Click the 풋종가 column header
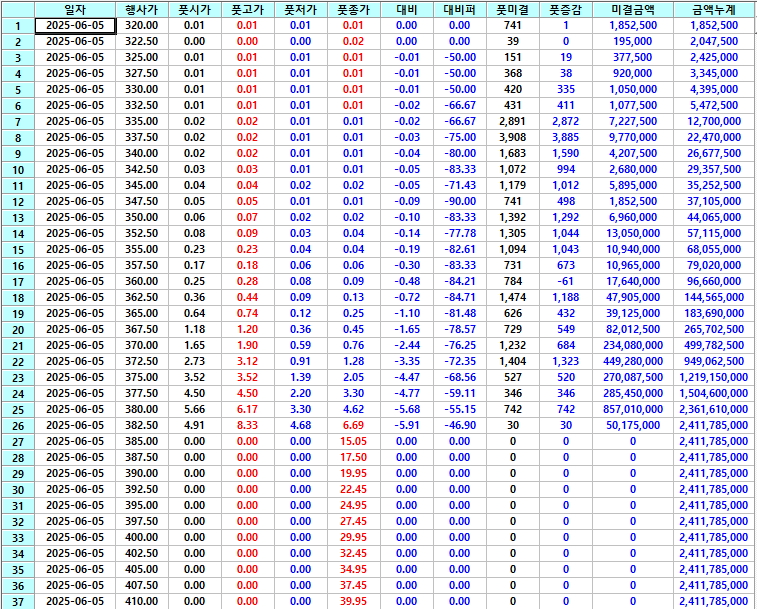 pyautogui.click(x=353, y=9)
